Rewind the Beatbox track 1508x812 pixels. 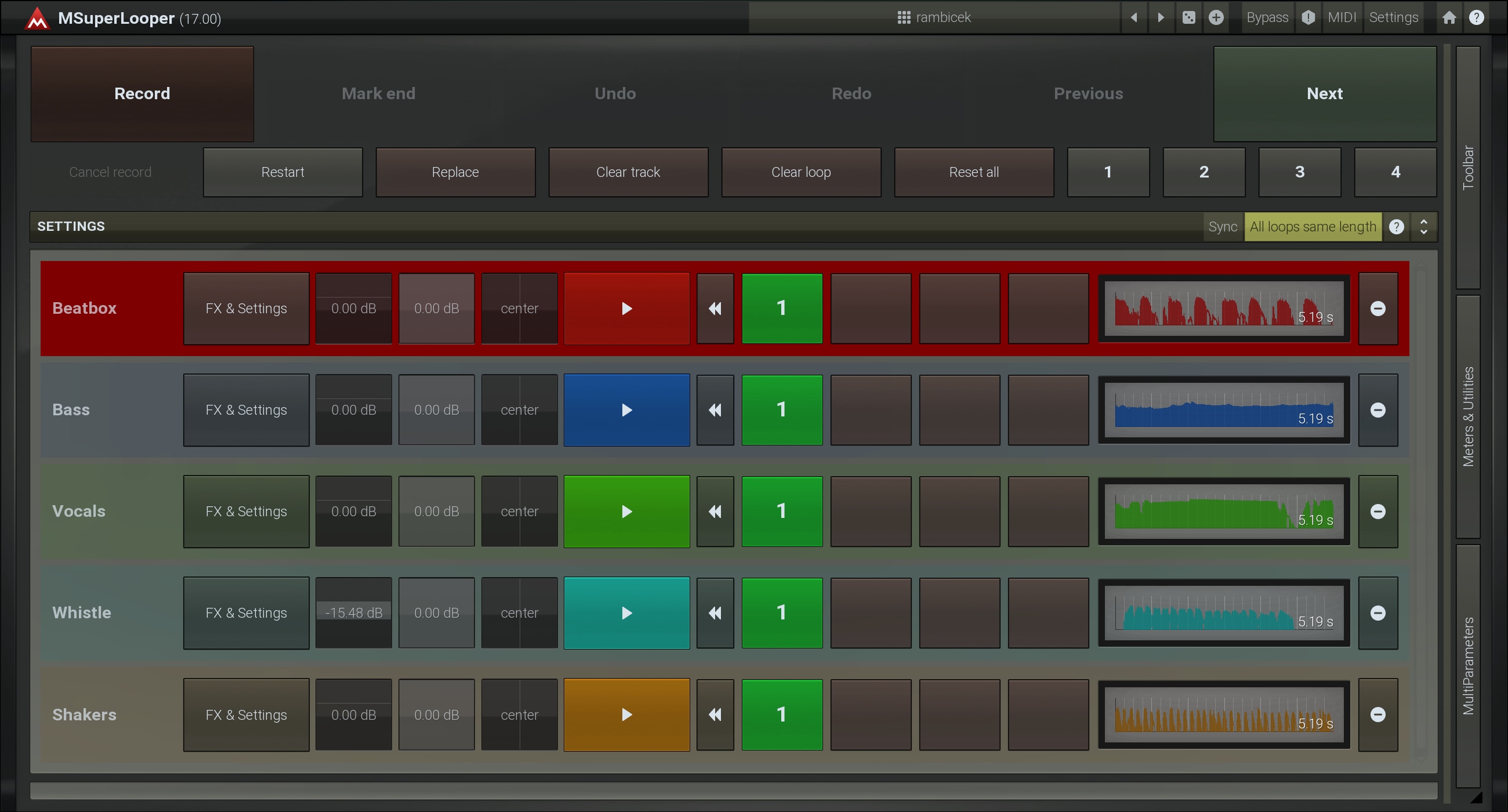pyautogui.click(x=715, y=309)
